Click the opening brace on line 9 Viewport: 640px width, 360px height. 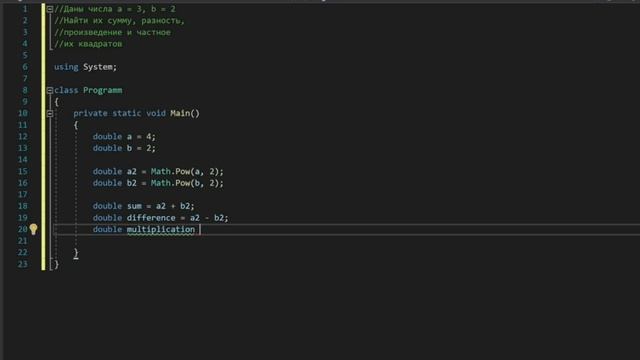tap(57, 102)
